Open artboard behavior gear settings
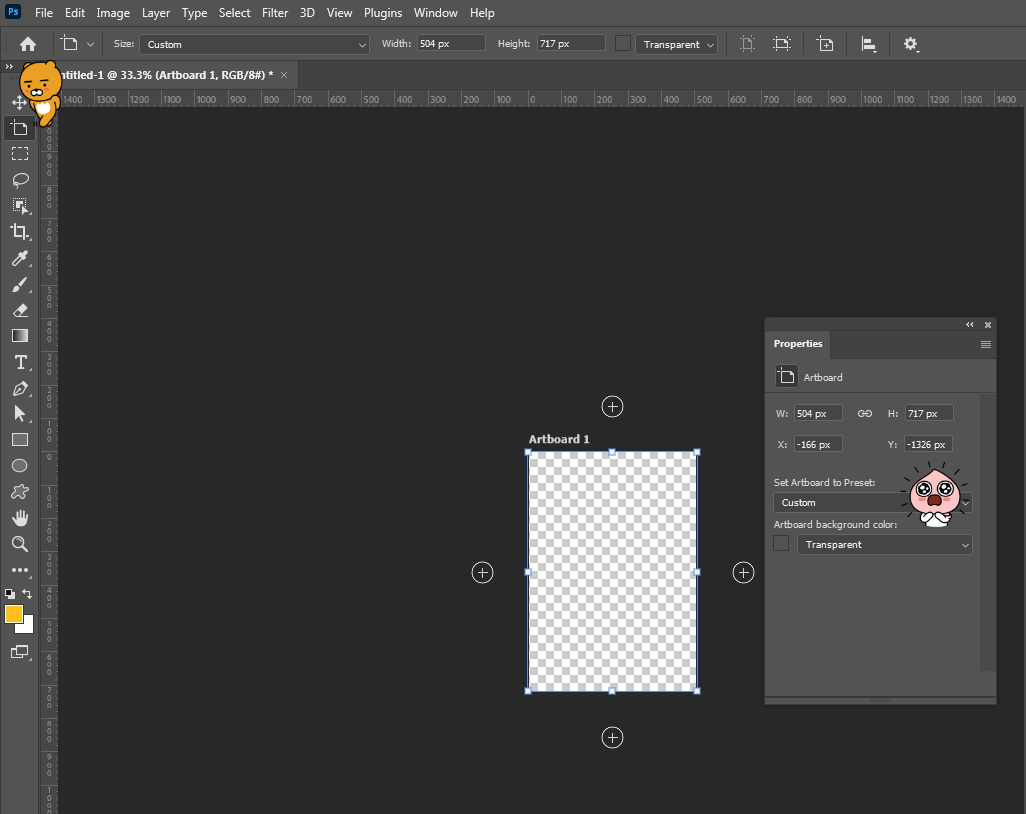This screenshot has height=814, width=1026. pos(910,44)
